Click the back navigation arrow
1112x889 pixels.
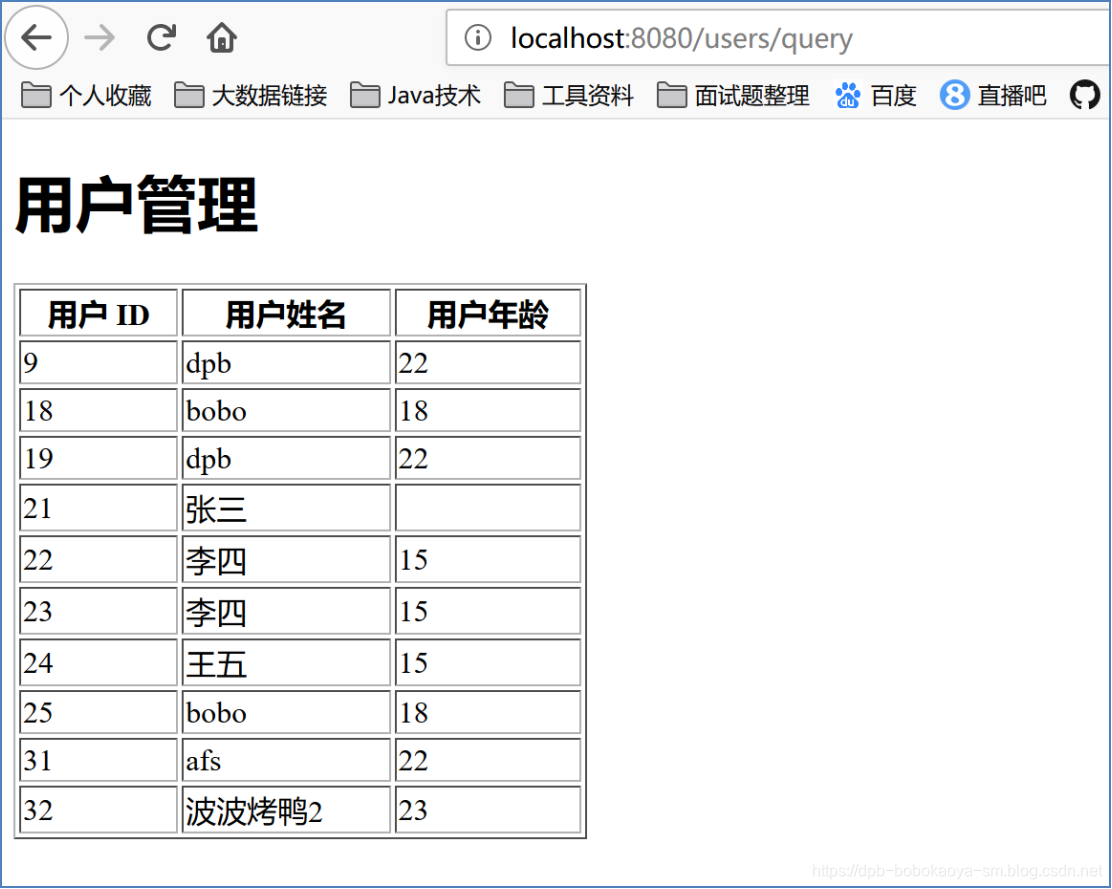[x=36, y=38]
